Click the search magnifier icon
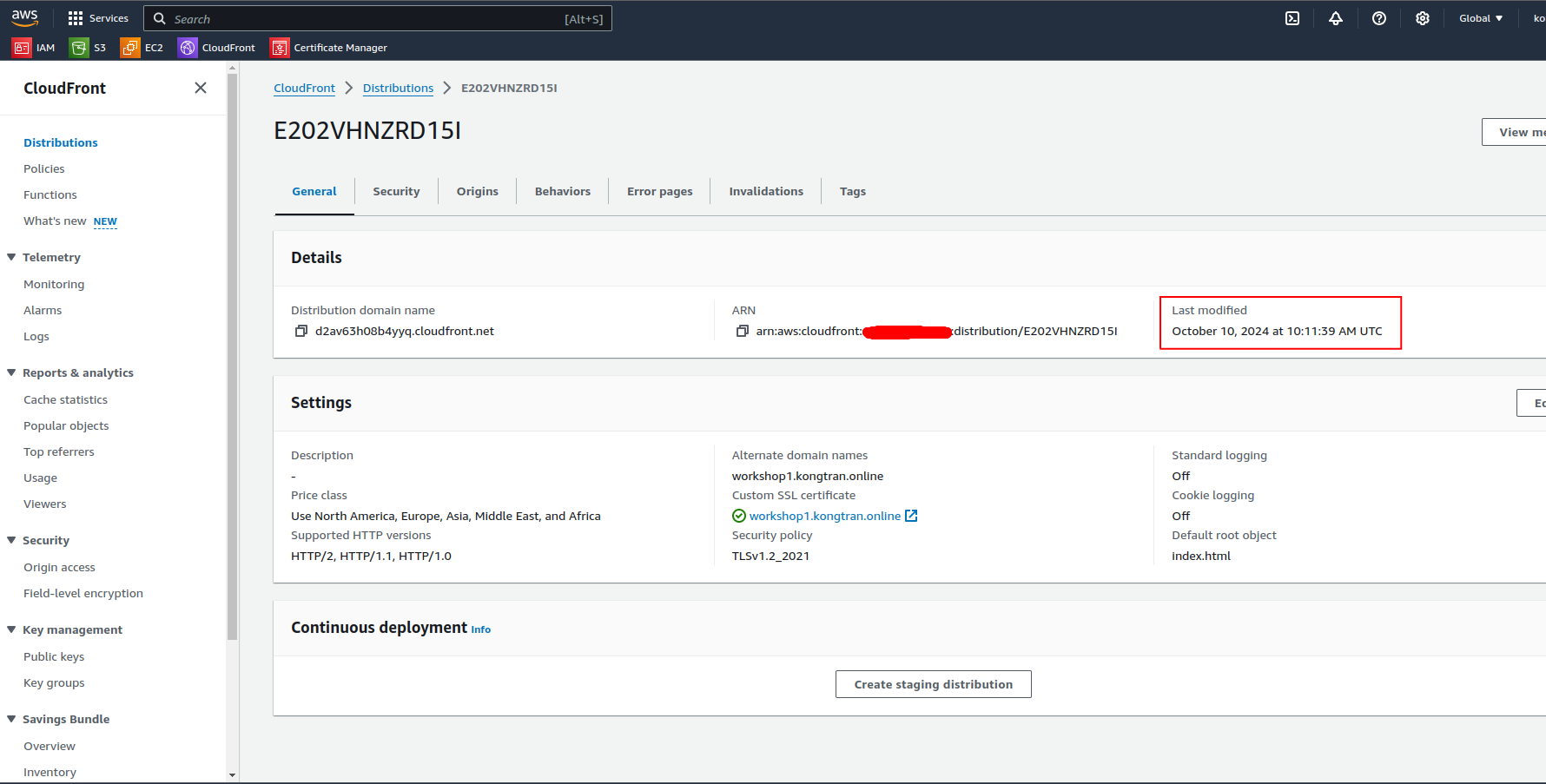 160,18
